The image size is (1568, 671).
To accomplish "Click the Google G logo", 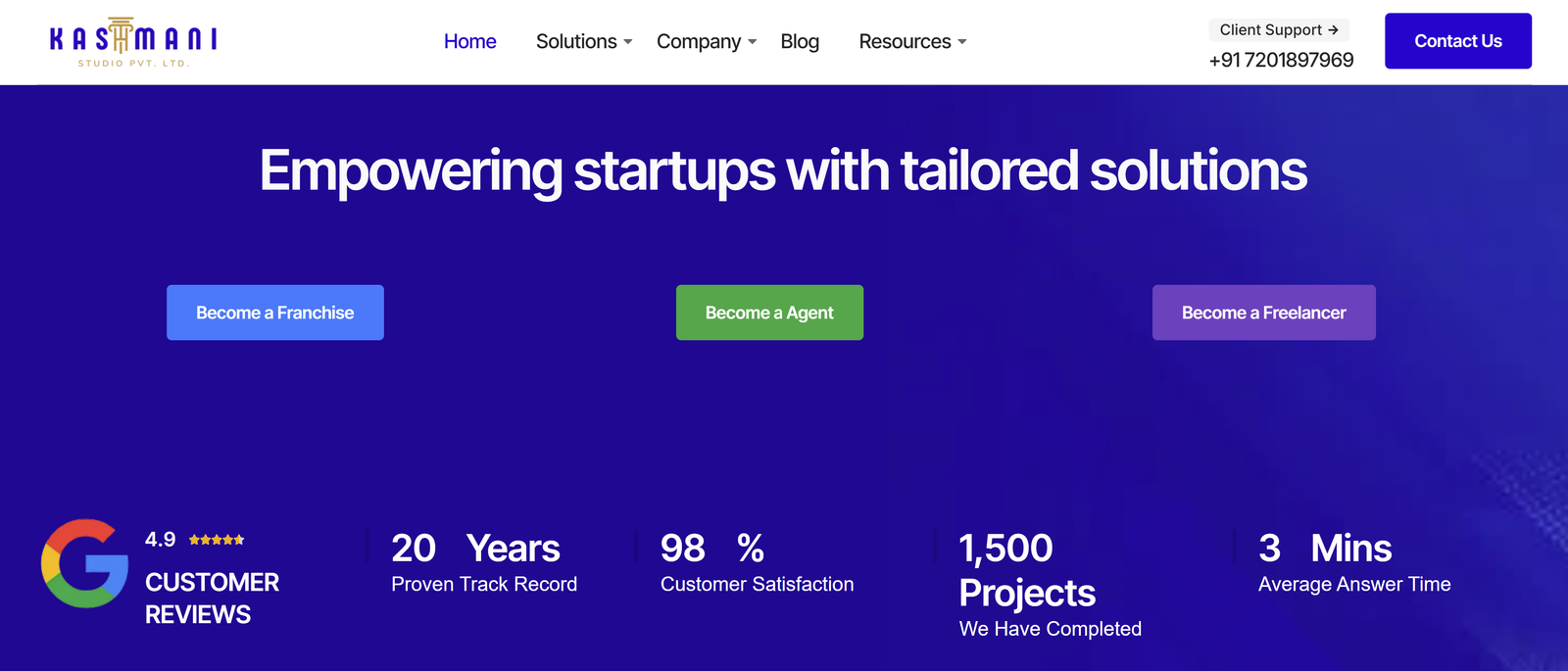I will 84,563.
